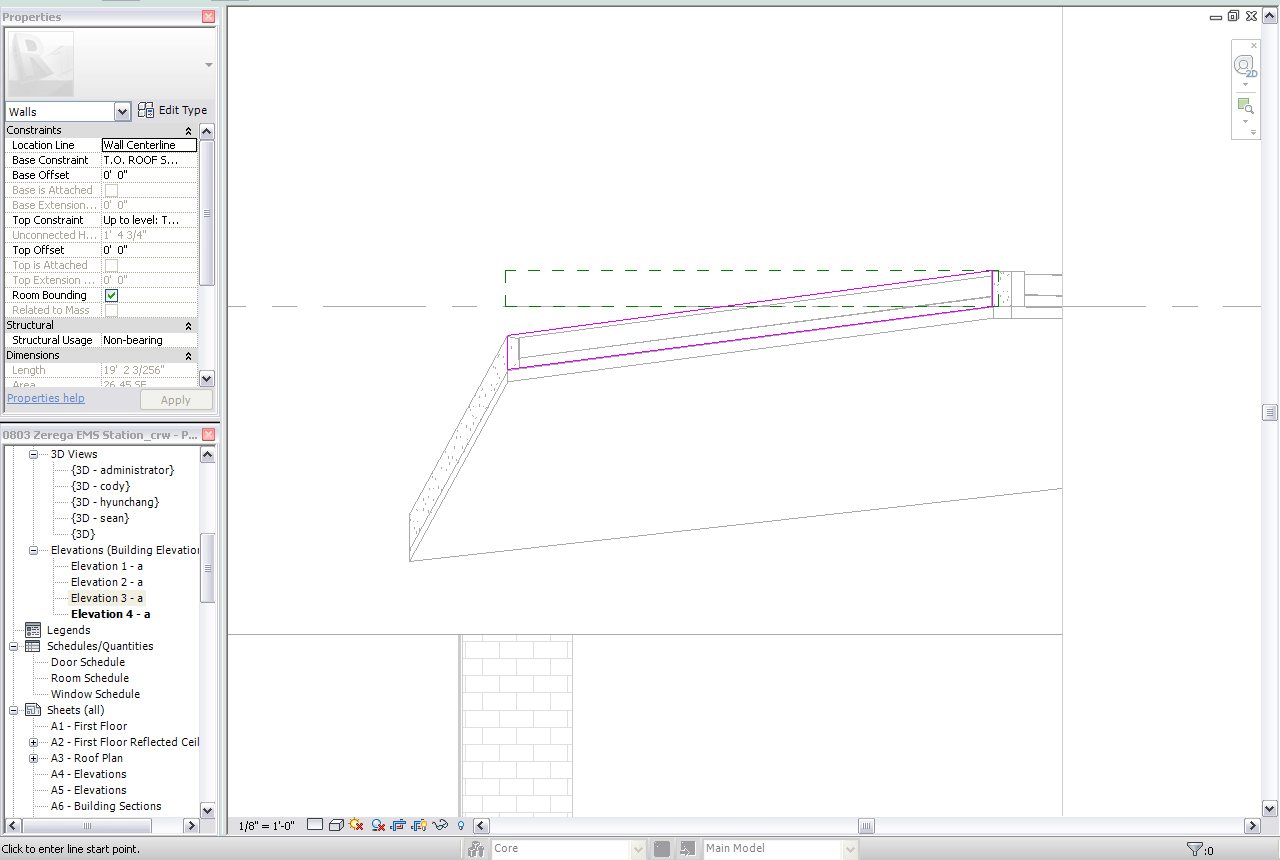Open the type selector dropdown arrow

[x=209, y=65]
